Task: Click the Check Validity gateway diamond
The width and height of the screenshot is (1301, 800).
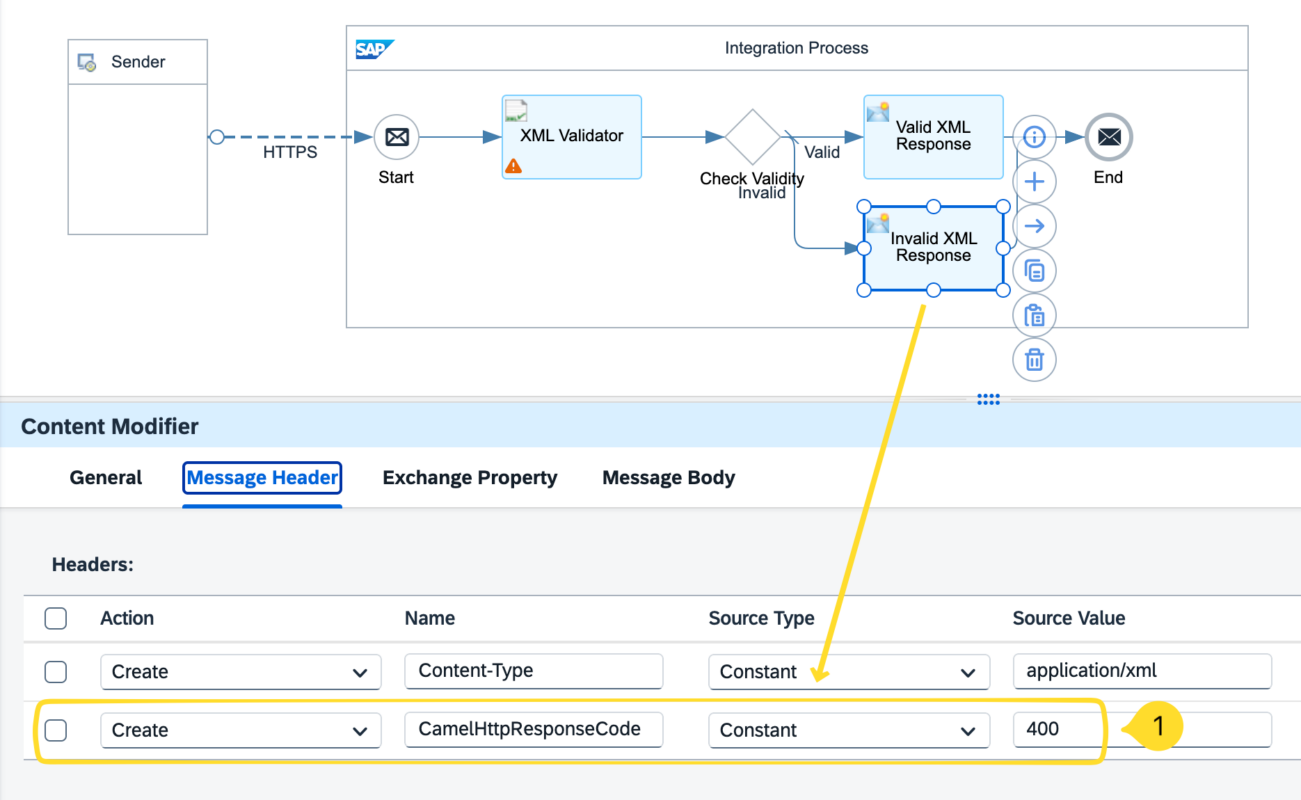Action: [x=751, y=137]
